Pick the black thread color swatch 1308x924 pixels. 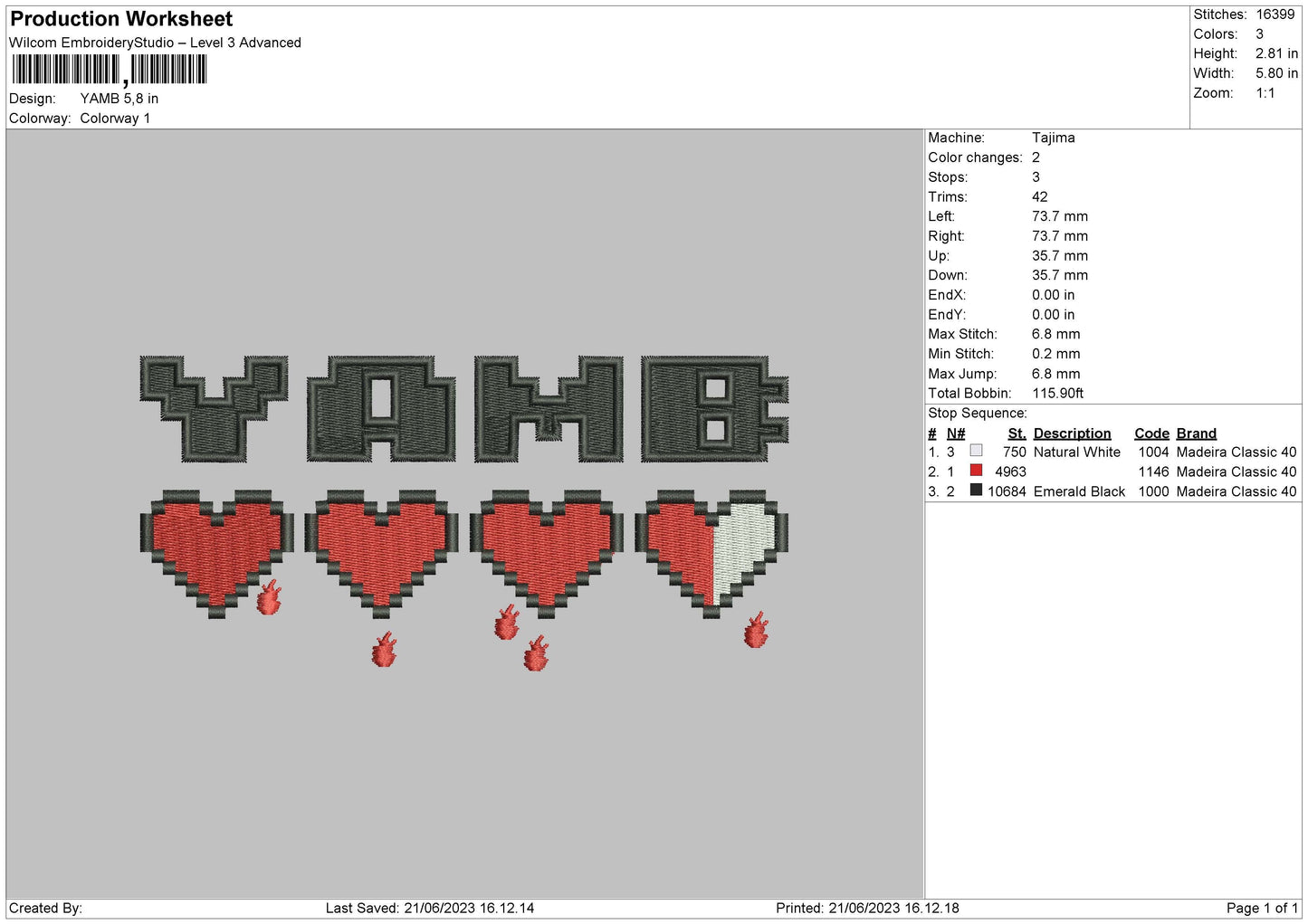pos(976,491)
